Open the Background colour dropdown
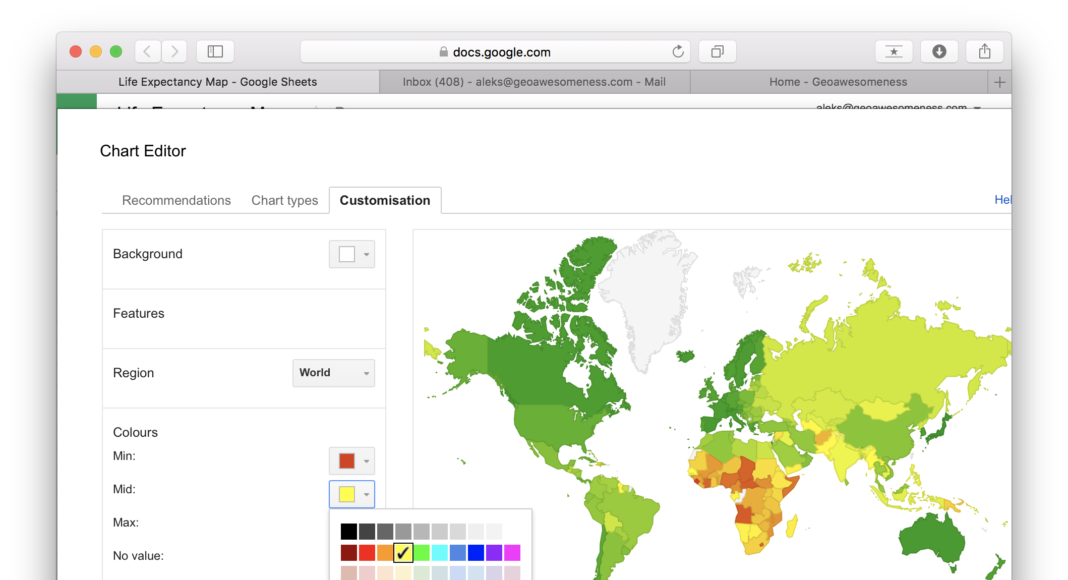 352,254
